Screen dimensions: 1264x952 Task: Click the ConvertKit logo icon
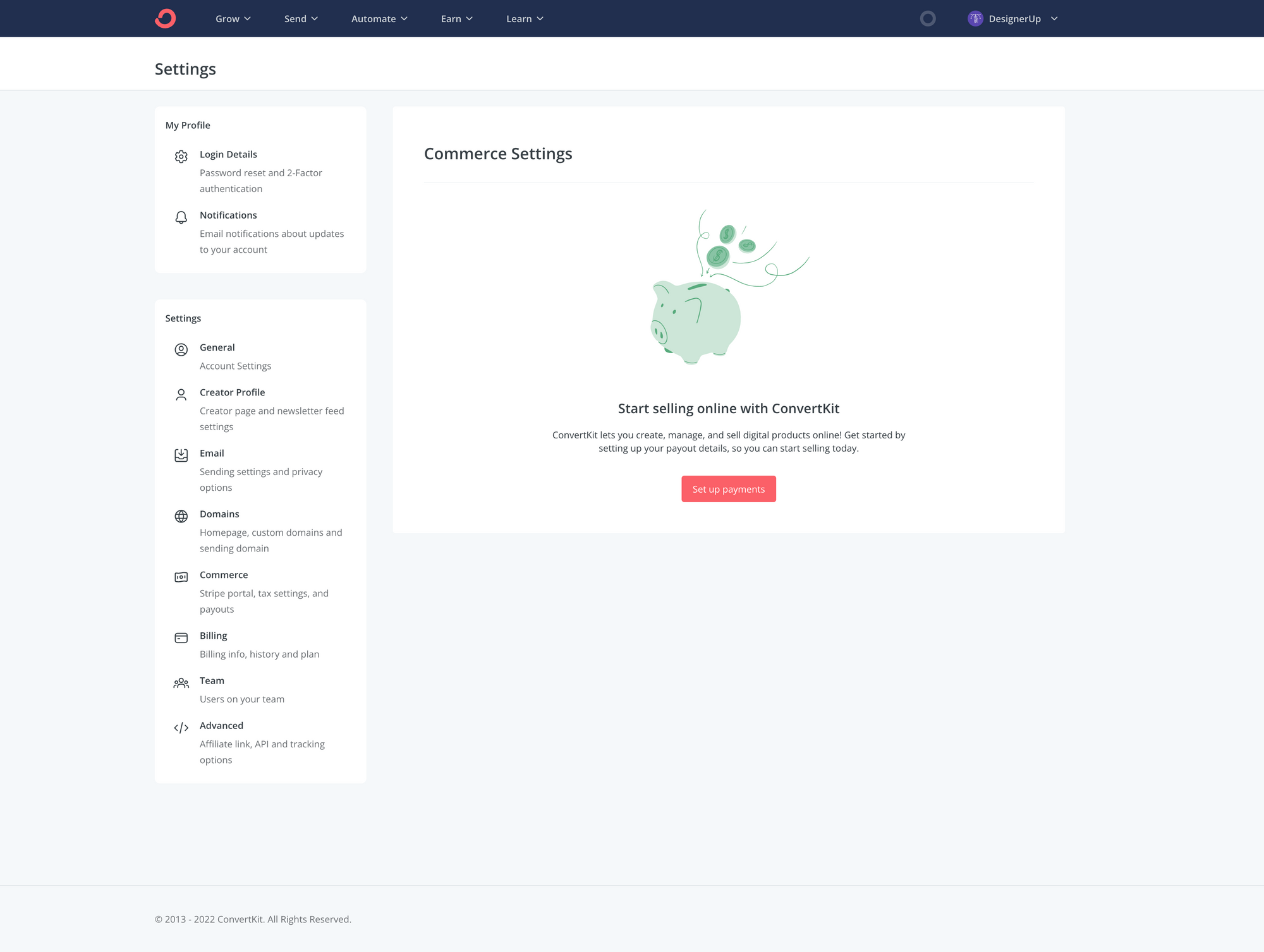(166, 18)
